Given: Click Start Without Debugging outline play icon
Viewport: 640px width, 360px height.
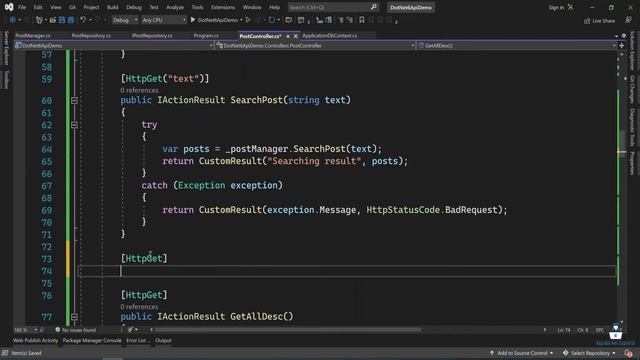Looking at the screenshot, I should [x=248, y=20].
